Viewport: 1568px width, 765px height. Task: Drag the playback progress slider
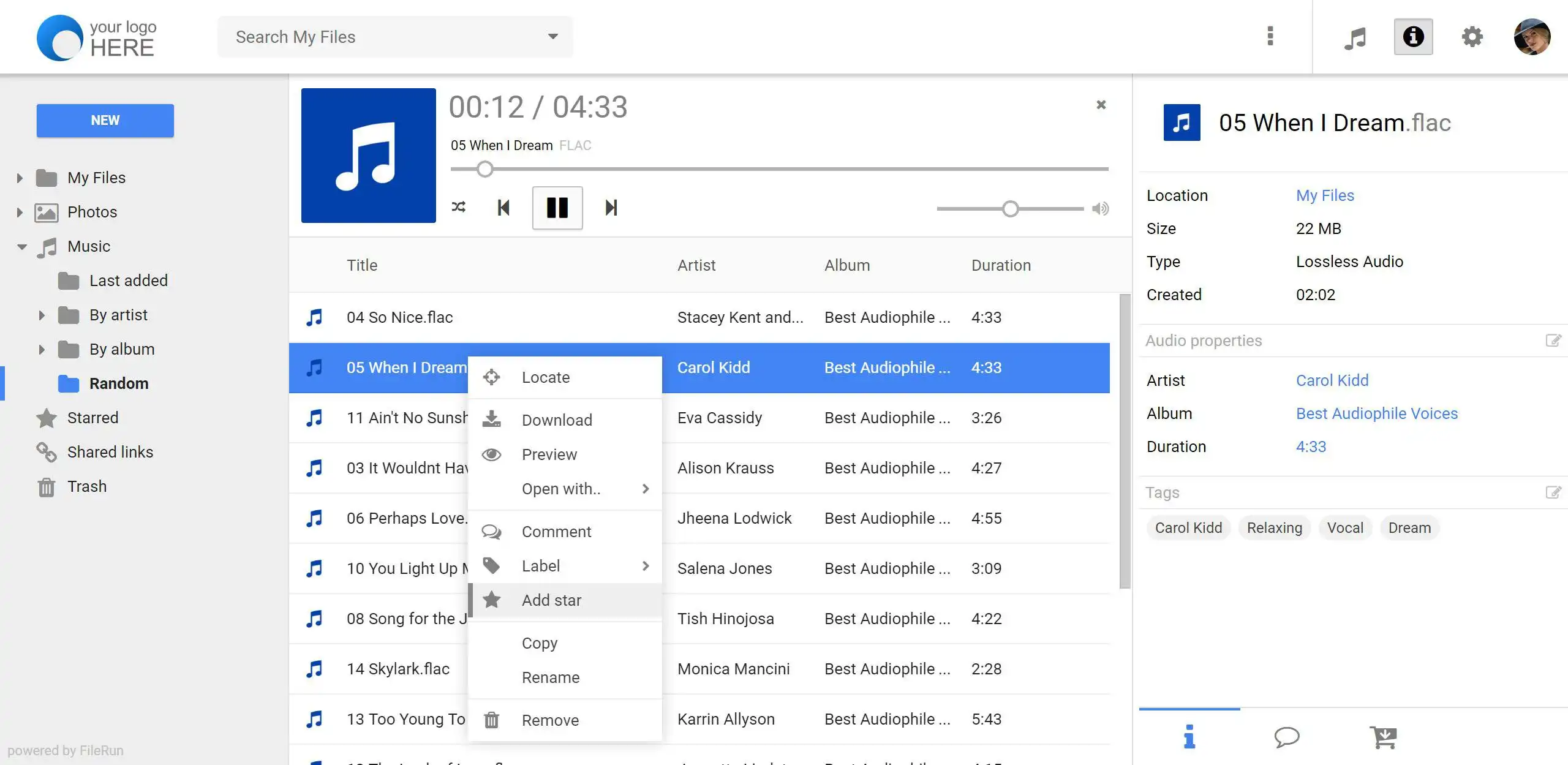(484, 168)
